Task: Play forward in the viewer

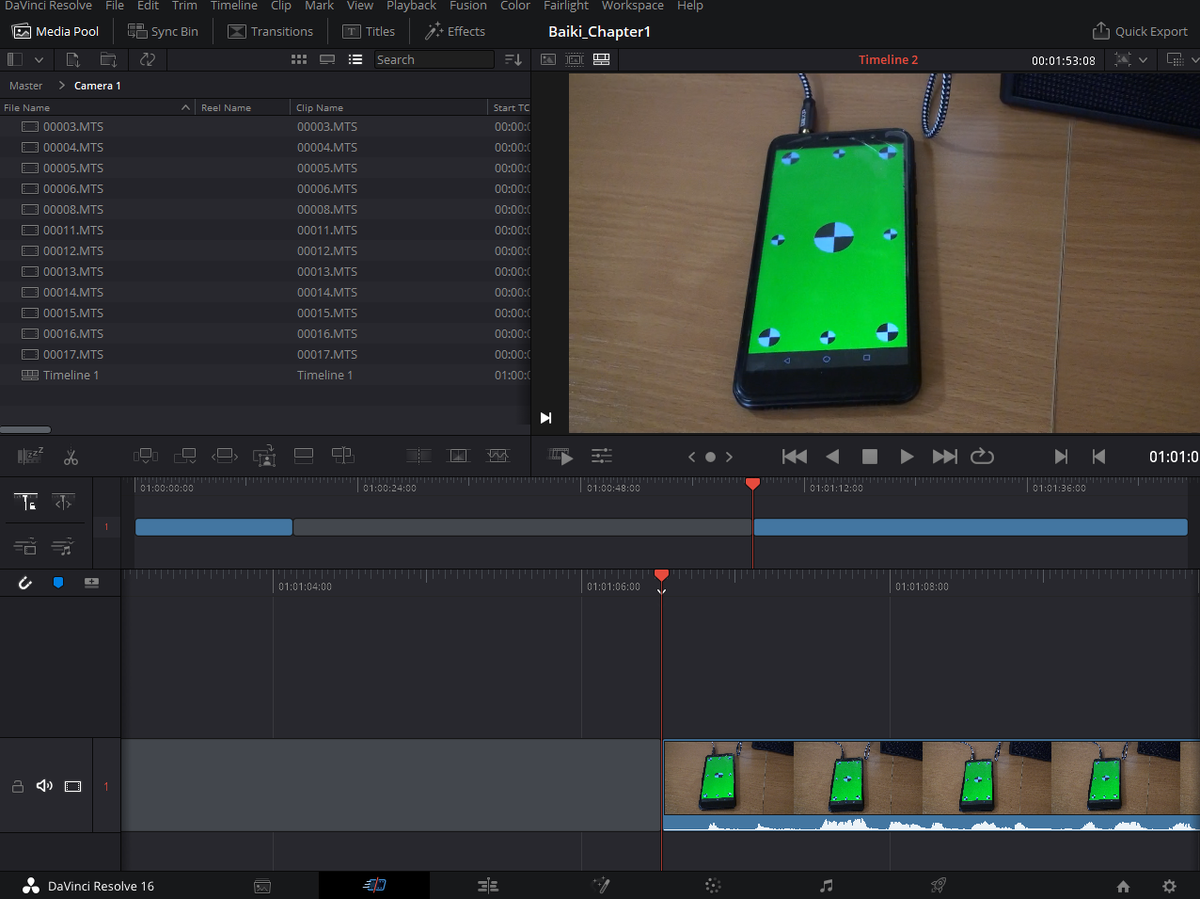Action: pyautogui.click(x=907, y=456)
